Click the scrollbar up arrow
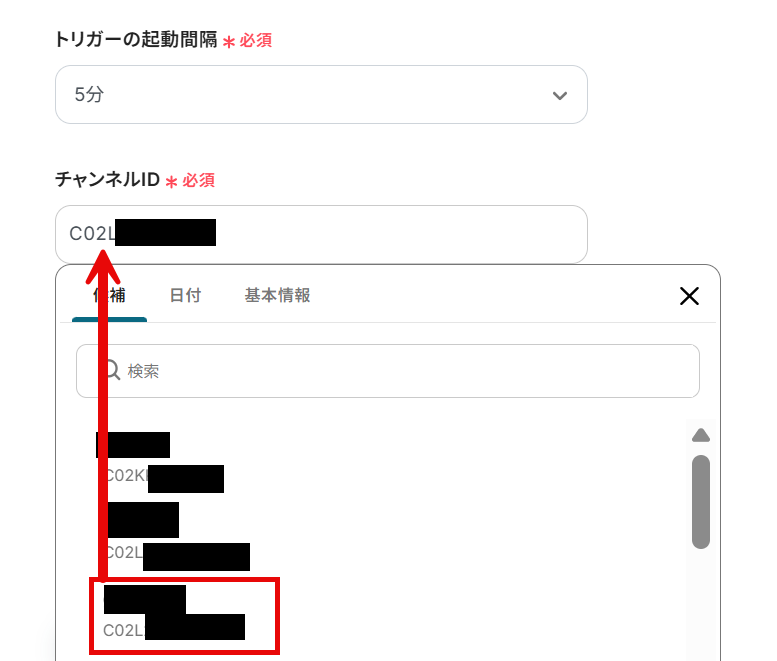Image resolution: width=777 pixels, height=661 pixels. point(701,436)
